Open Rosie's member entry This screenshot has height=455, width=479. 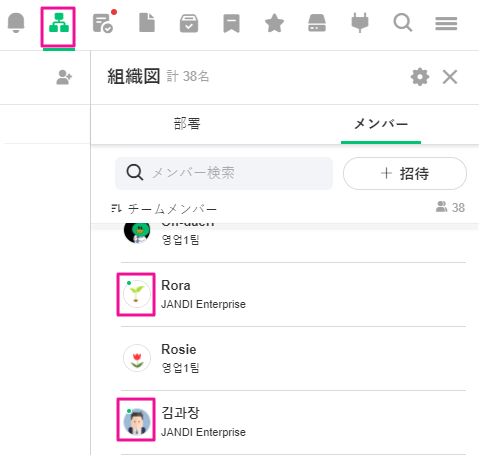[293, 359]
